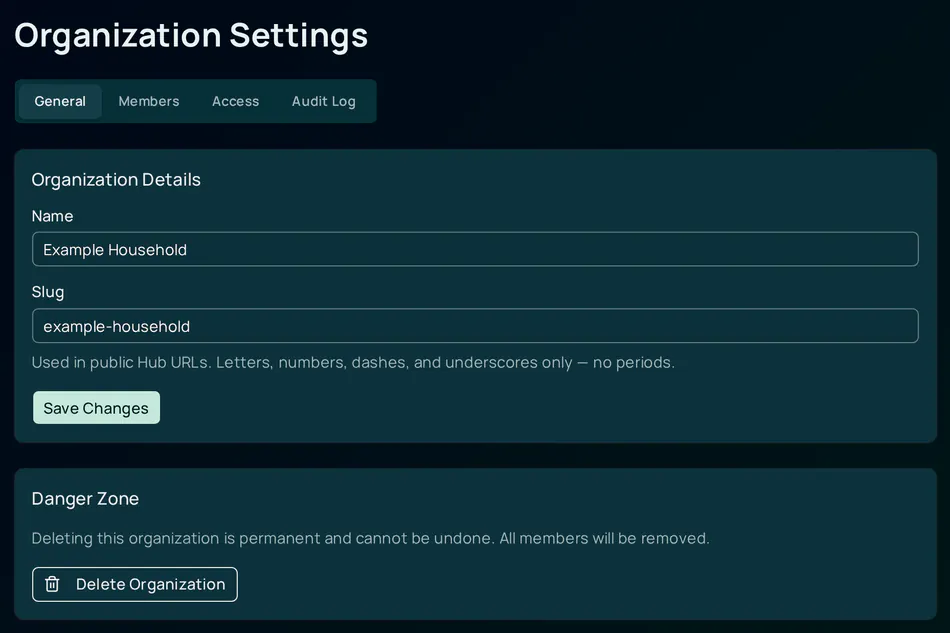Switch to the Members tab
The image size is (950, 633).
(148, 101)
